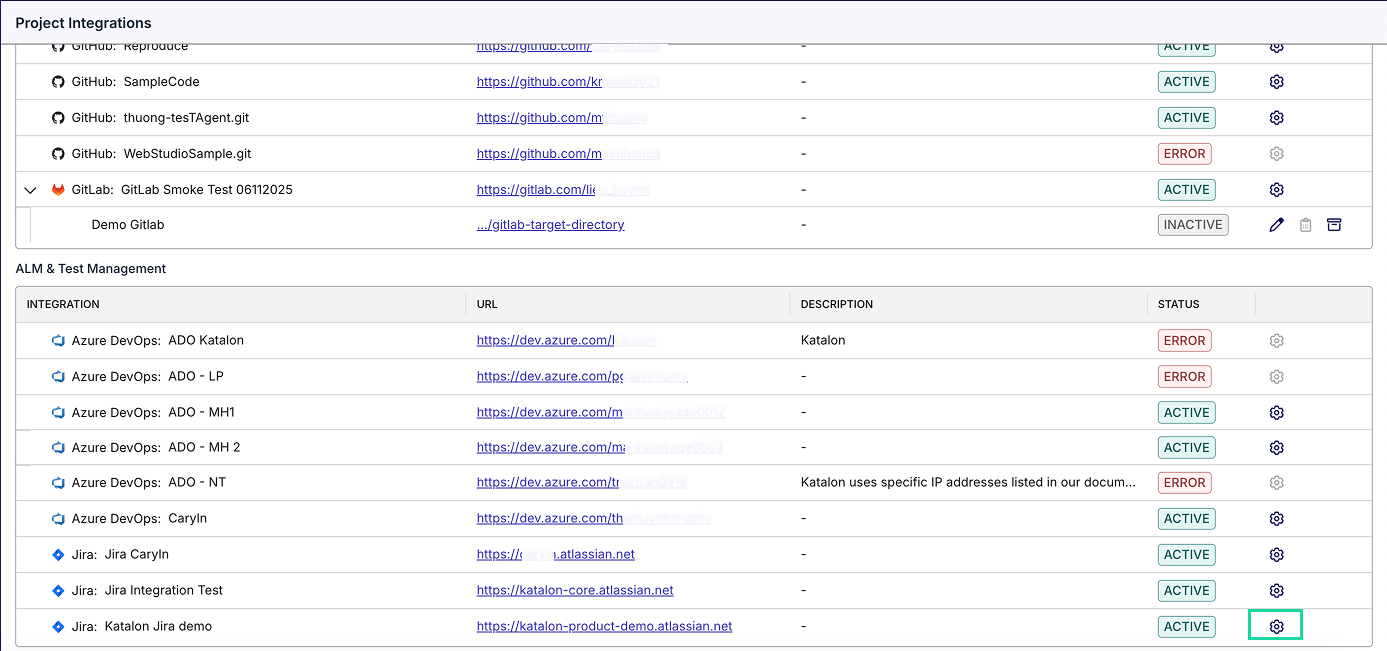
Task: Open settings gear for GitLab Smoke Test 06112025
Action: coord(1276,190)
